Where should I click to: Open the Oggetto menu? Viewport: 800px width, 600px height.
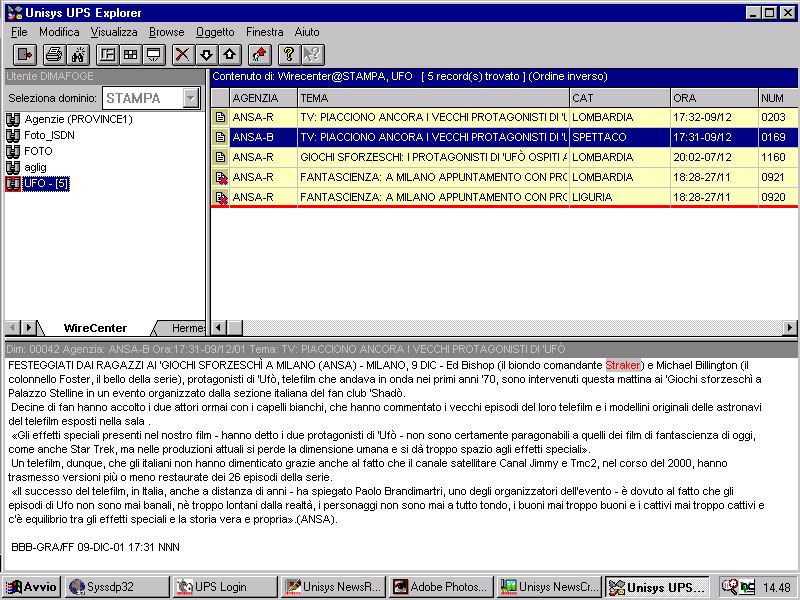pos(215,32)
